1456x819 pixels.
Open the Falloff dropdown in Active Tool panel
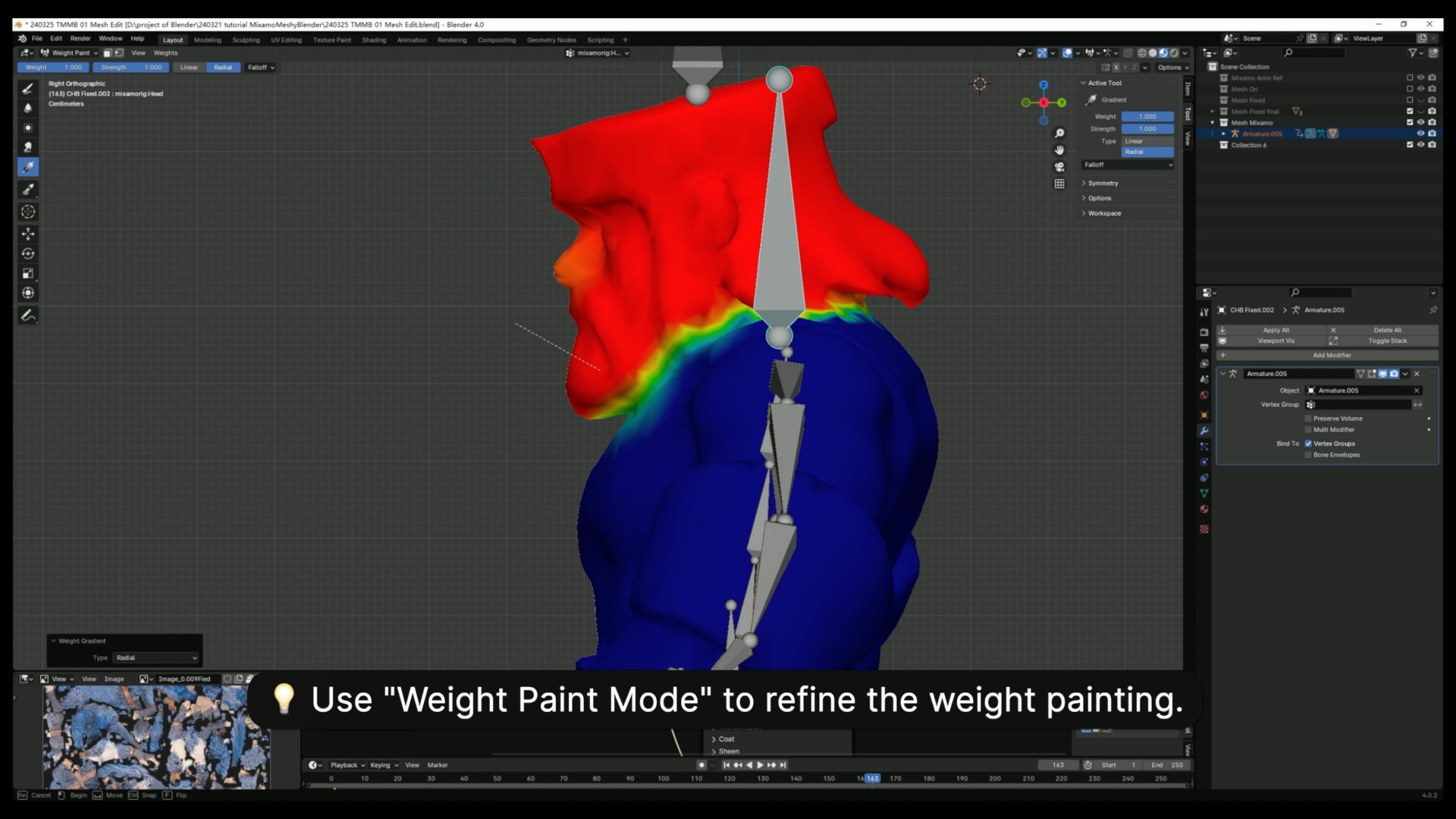1128,165
